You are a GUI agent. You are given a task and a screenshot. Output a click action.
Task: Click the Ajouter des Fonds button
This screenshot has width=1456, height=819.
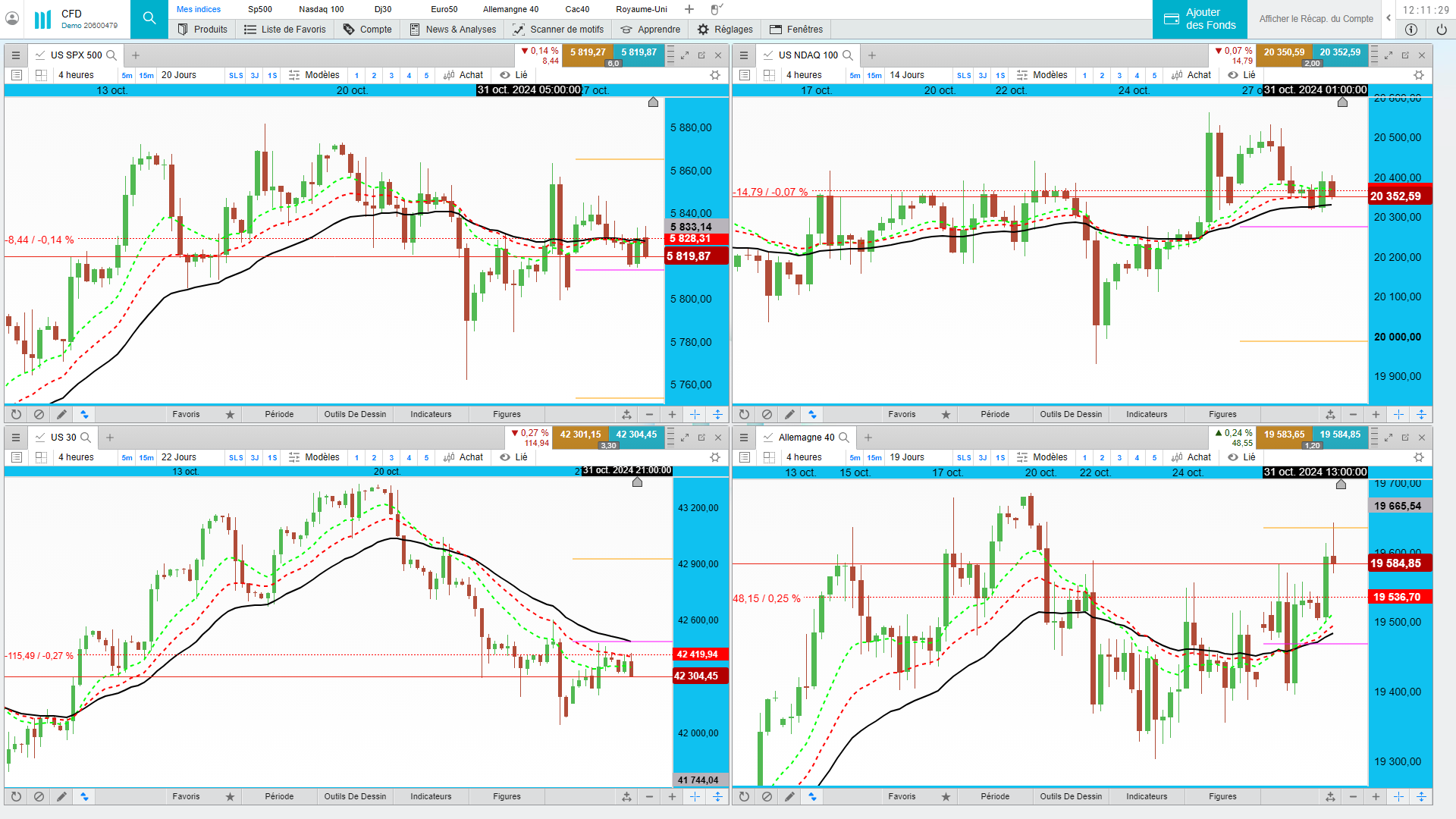1200,19
